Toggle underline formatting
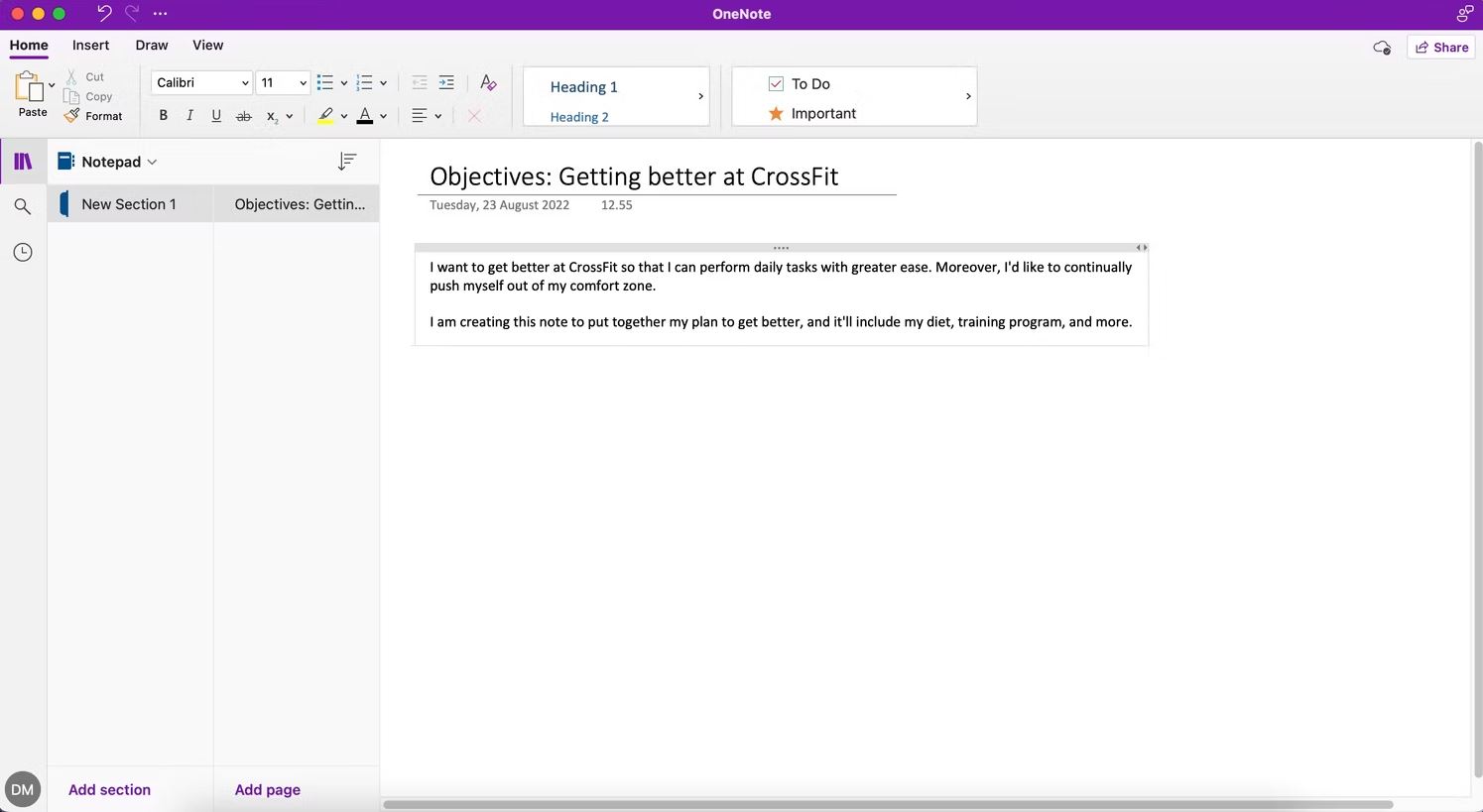The image size is (1483, 812). [216, 116]
